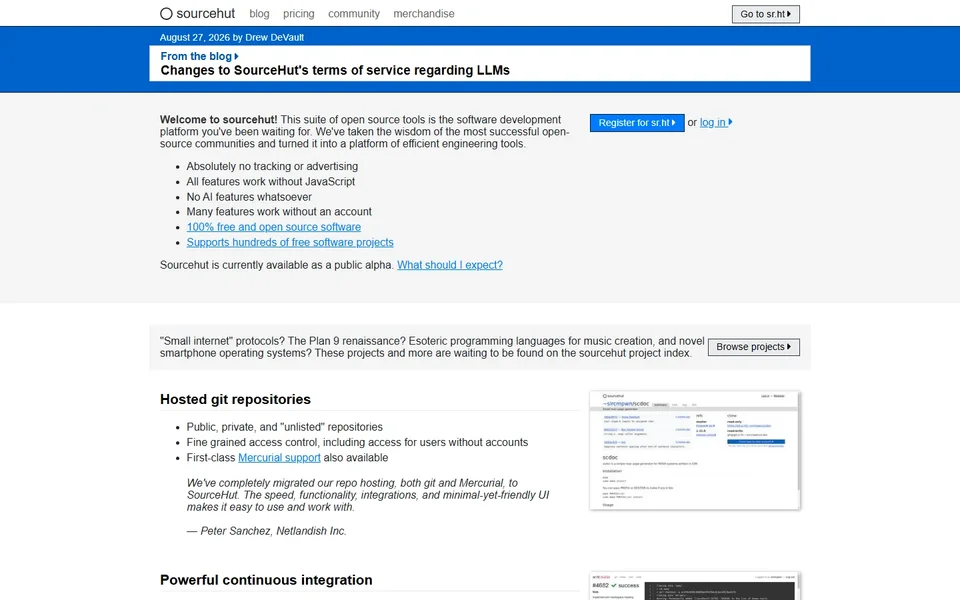Image resolution: width=960 pixels, height=600 pixels.
Task: Click 'No AI features whatsoever' bullet
Action: pos(249,197)
